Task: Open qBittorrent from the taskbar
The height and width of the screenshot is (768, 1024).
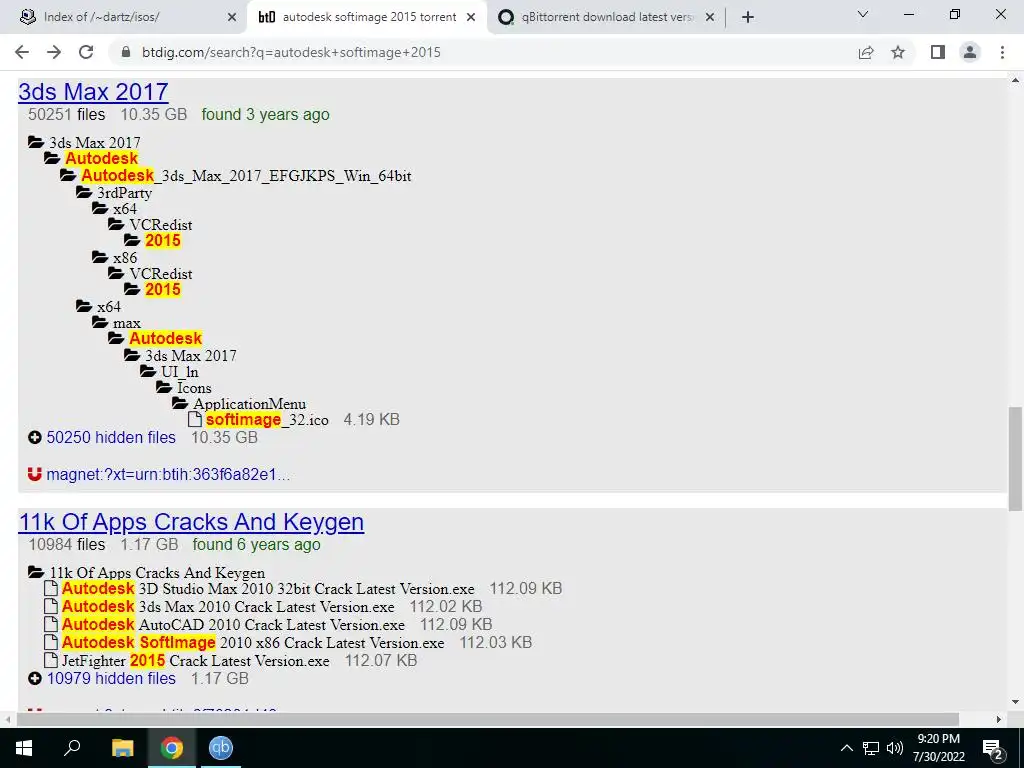Action: tap(221, 748)
